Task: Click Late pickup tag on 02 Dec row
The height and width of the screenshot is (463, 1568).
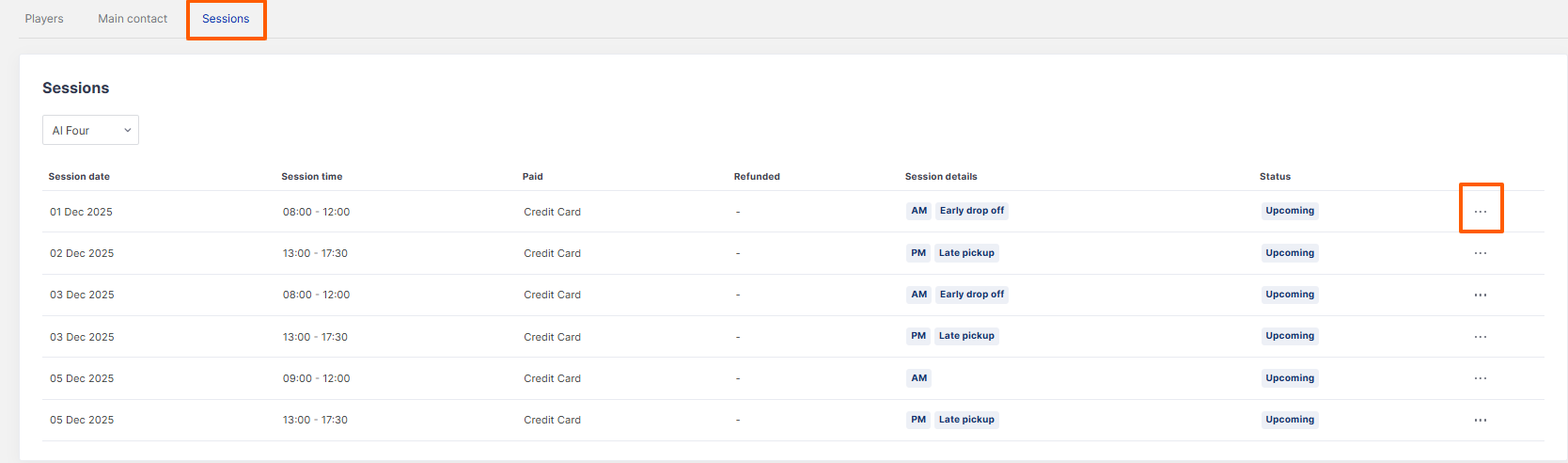Action: coord(966,253)
